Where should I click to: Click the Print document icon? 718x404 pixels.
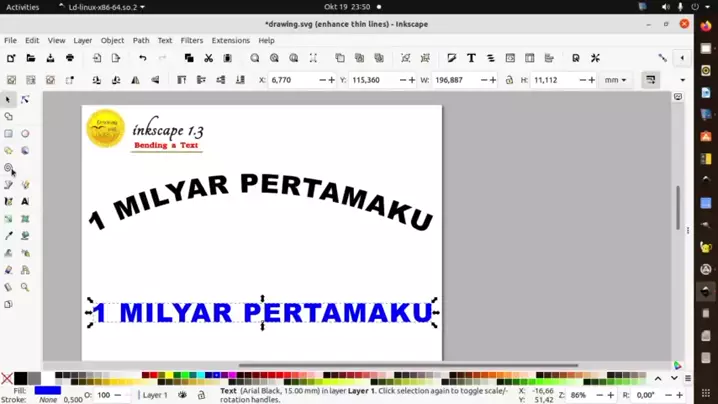70,58
